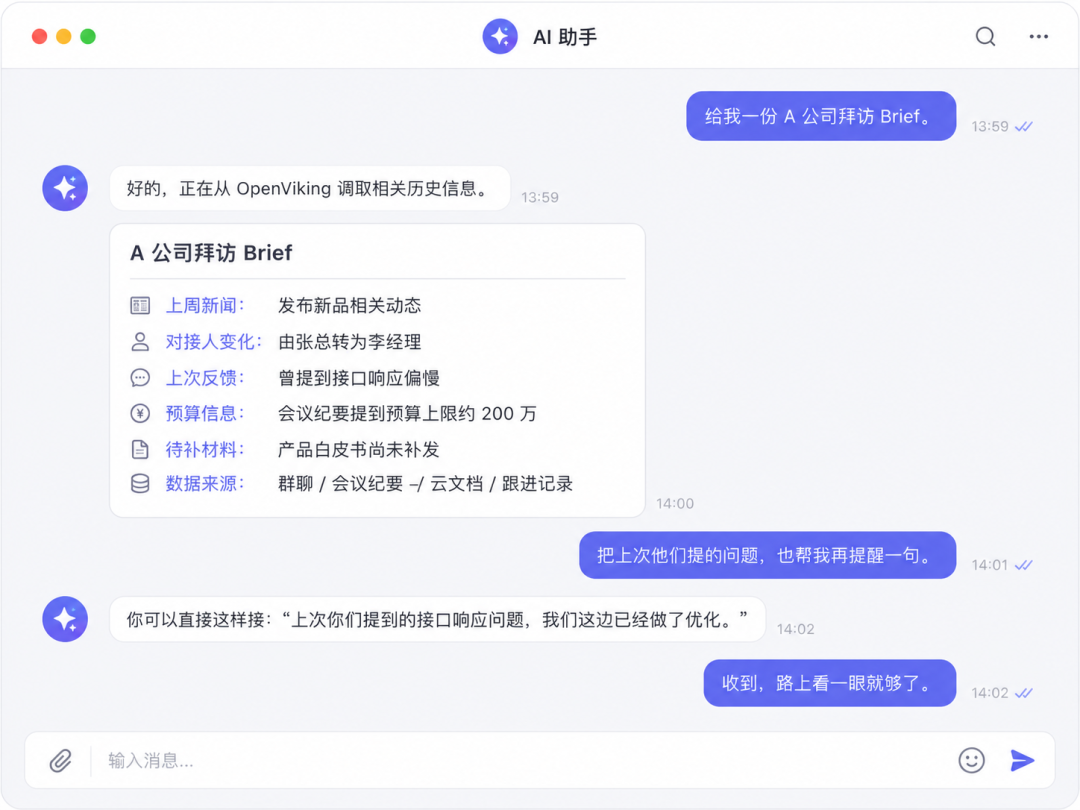This screenshot has height=810, width=1080.
Task: Click the 好的，正在从 OpenViking message bubble
Action: [310, 188]
